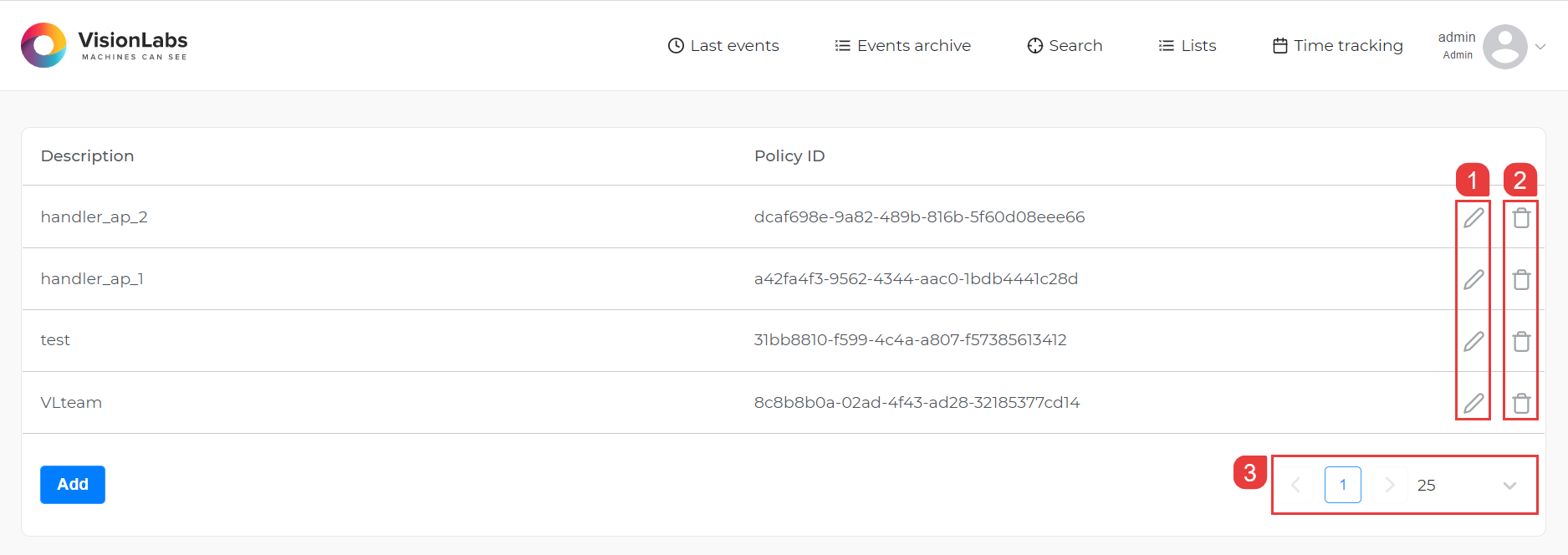Edit the handler_ap_2 policy
The width and height of the screenshot is (1568, 555).
coord(1474,217)
